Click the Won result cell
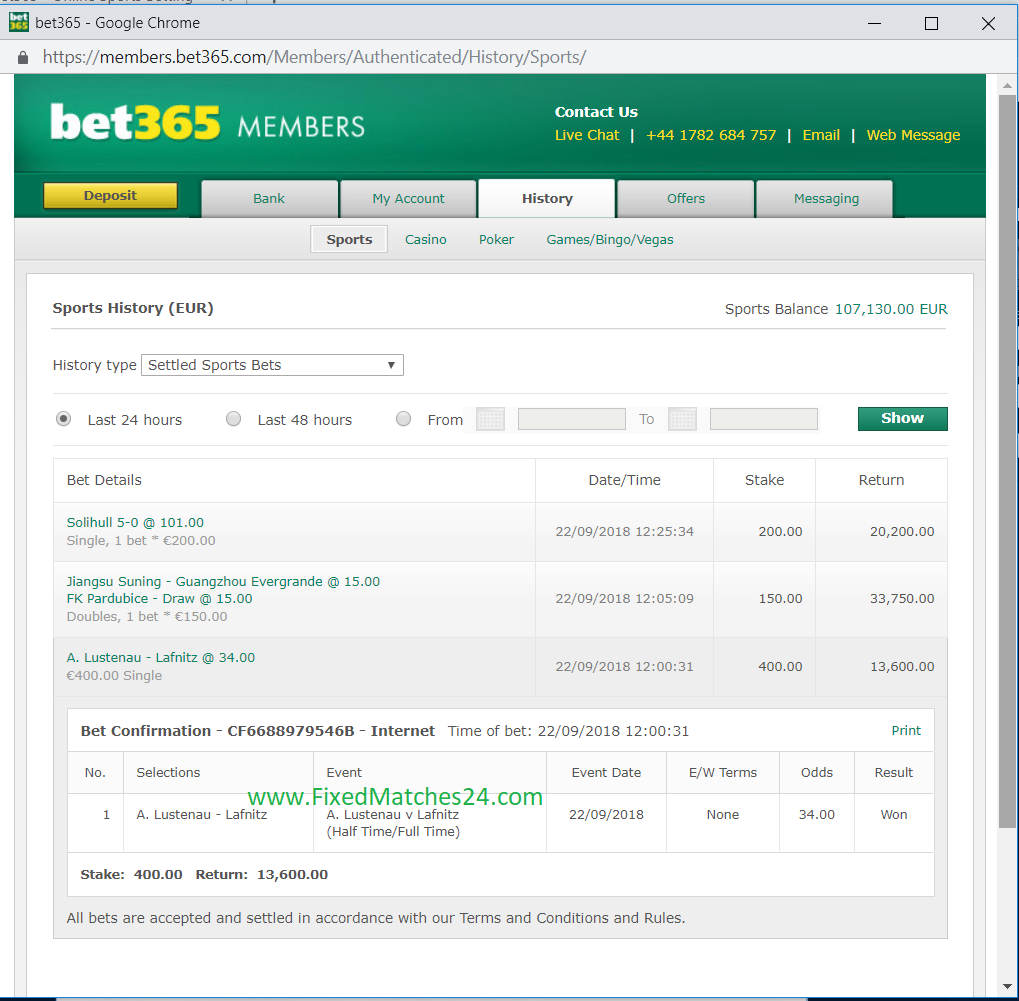Viewport: 1019px width, 1001px height. tap(894, 814)
